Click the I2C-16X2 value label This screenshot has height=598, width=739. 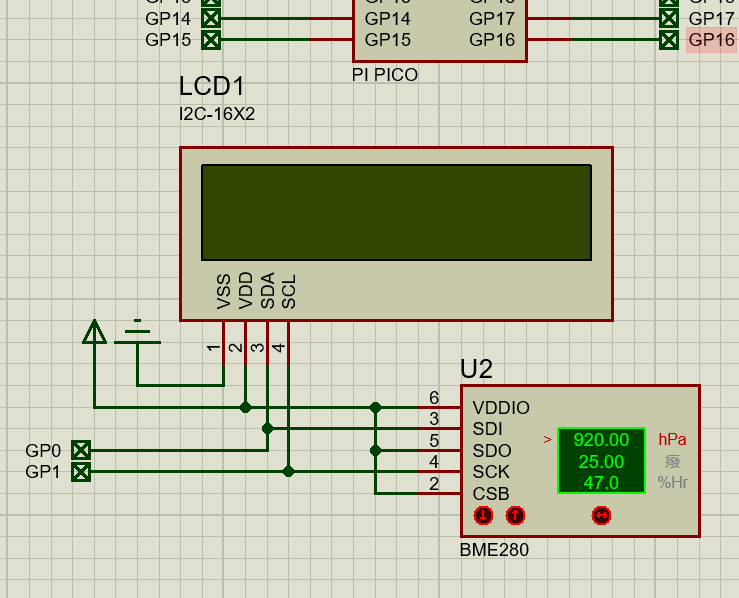click(217, 114)
